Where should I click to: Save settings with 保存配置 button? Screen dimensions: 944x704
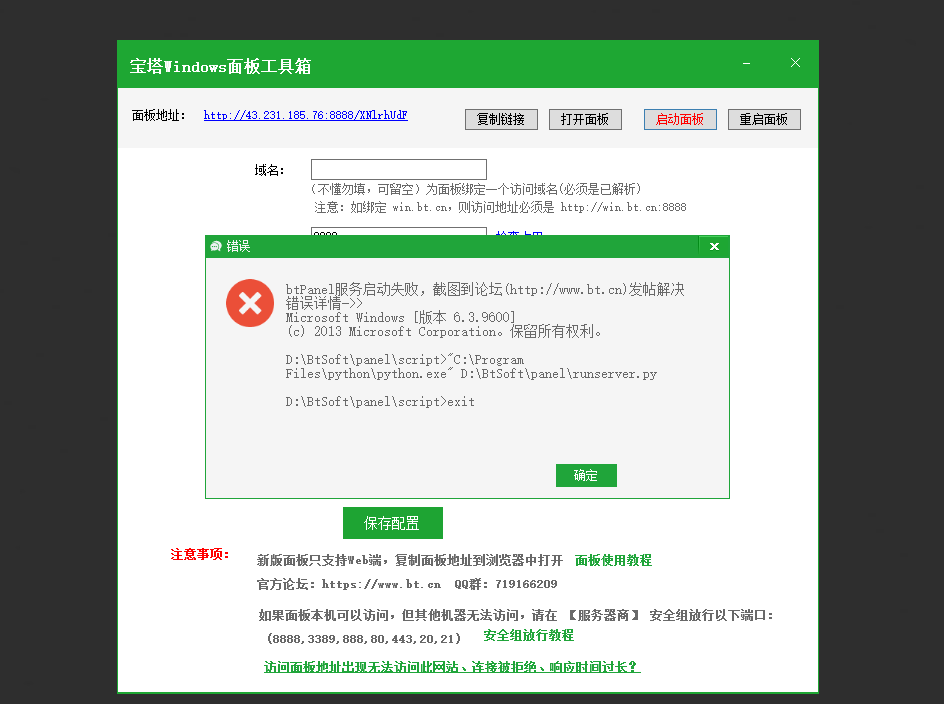click(393, 523)
